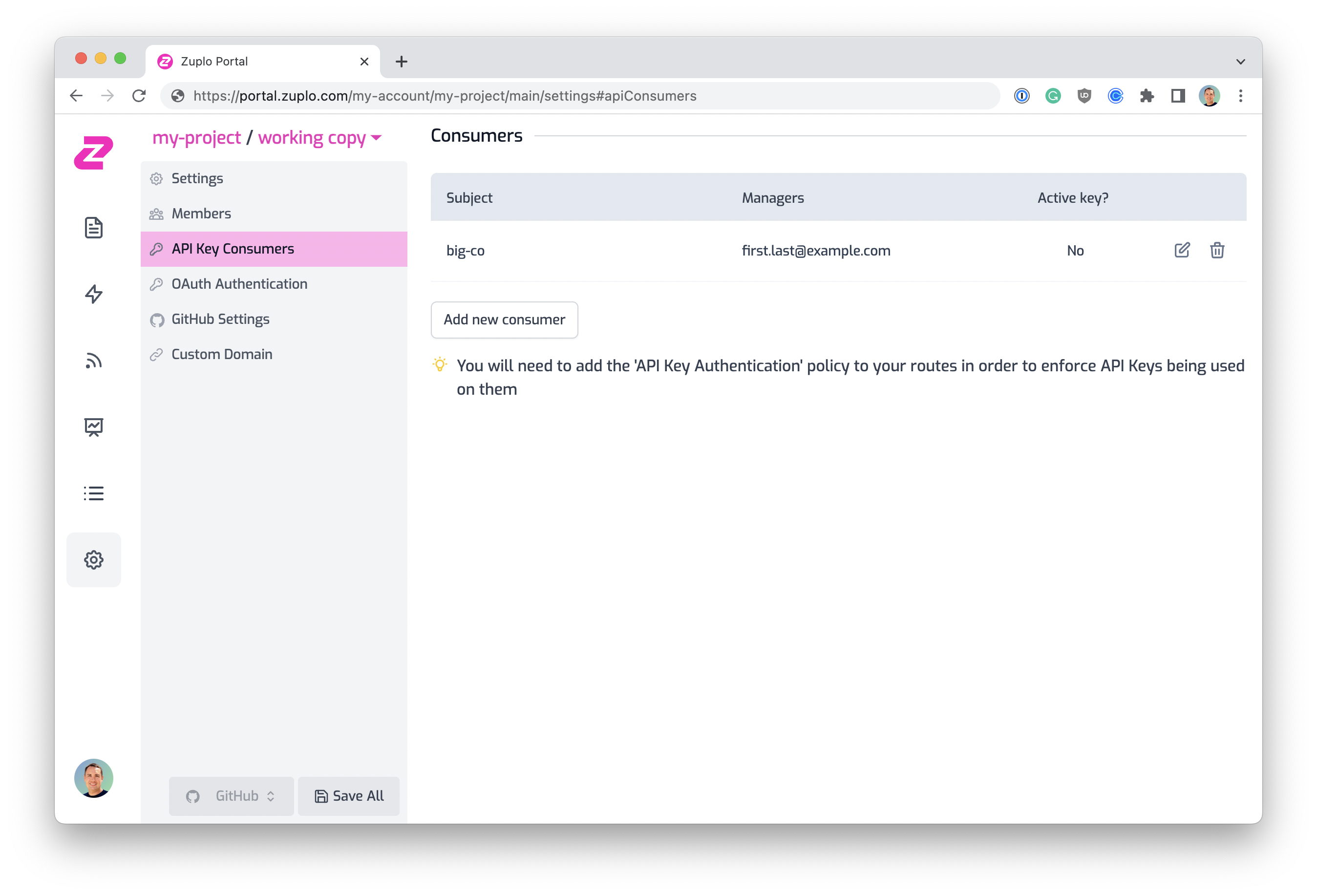
Task: Click the lightning bolt icon in sidebar
Action: (93, 294)
